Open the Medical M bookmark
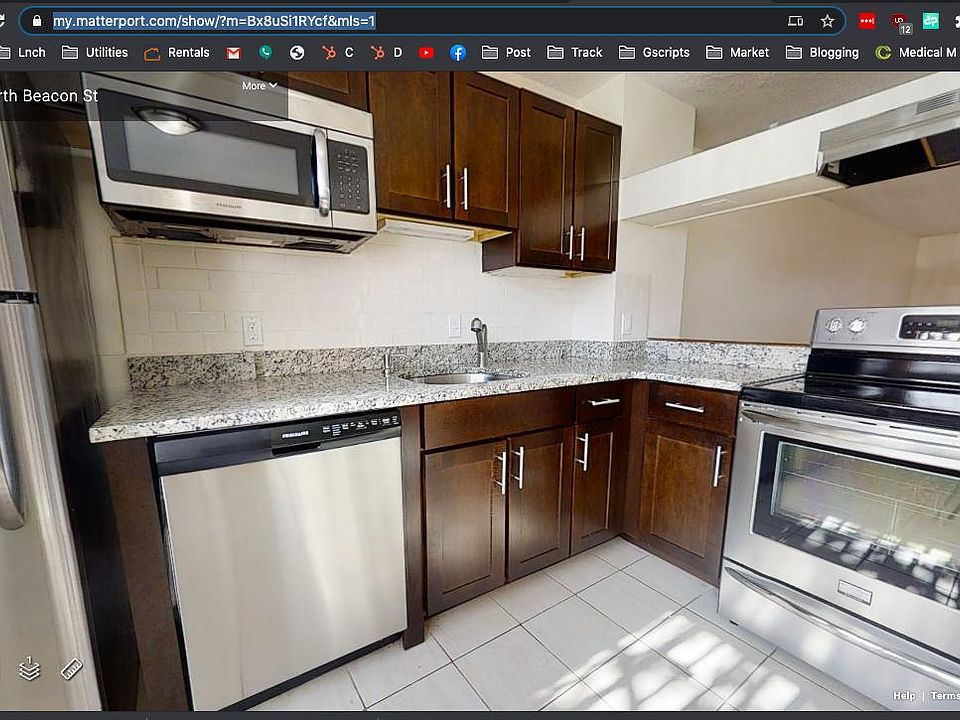 click(x=917, y=53)
